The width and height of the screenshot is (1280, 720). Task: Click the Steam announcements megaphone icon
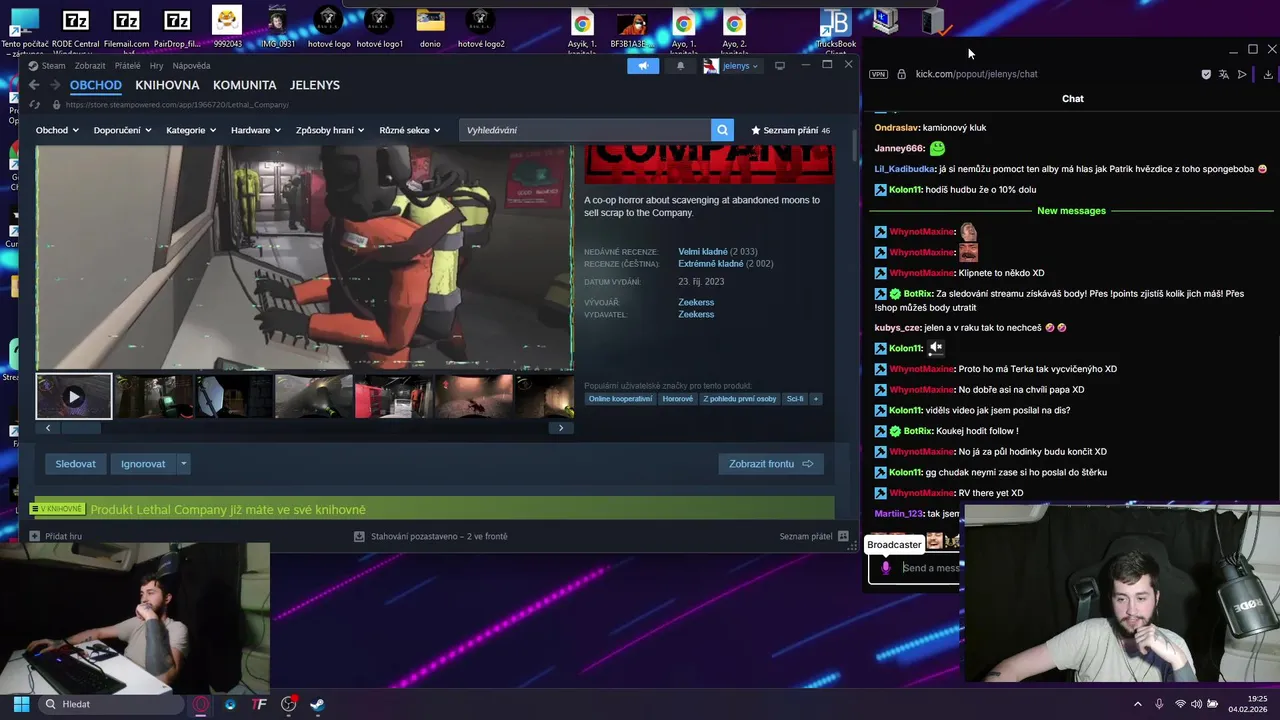pos(643,66)
